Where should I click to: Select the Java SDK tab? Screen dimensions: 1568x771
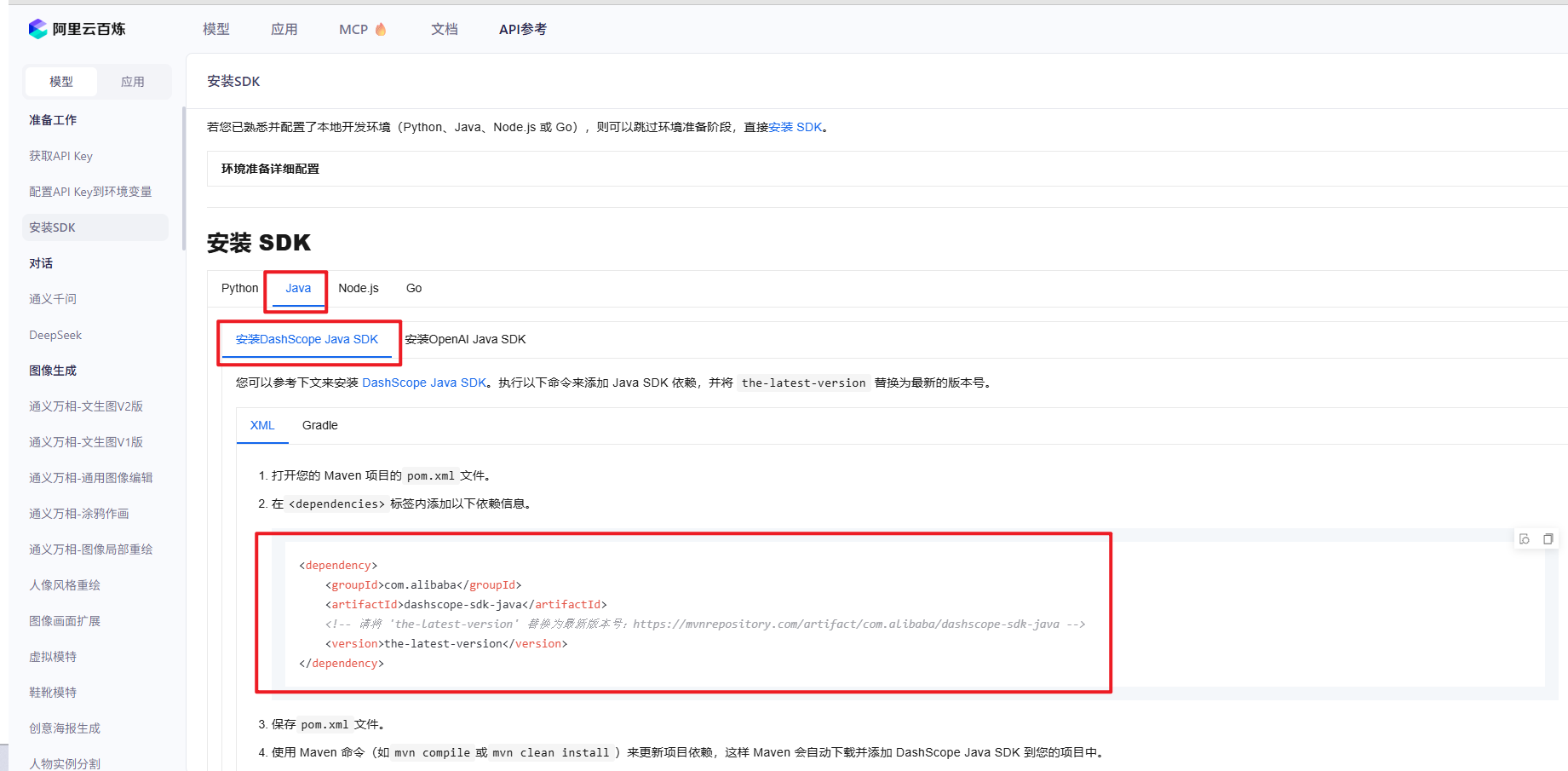[x=298, y=288]
